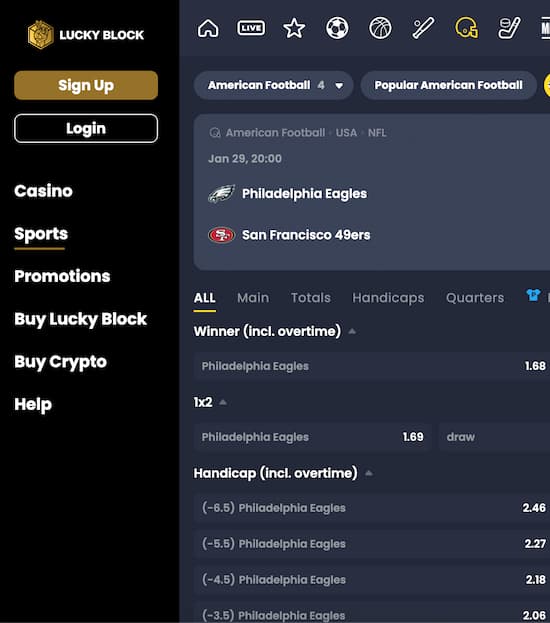Select the soccer ball sport icon
Screen dimensions: 550x623
tap(337, 28)
